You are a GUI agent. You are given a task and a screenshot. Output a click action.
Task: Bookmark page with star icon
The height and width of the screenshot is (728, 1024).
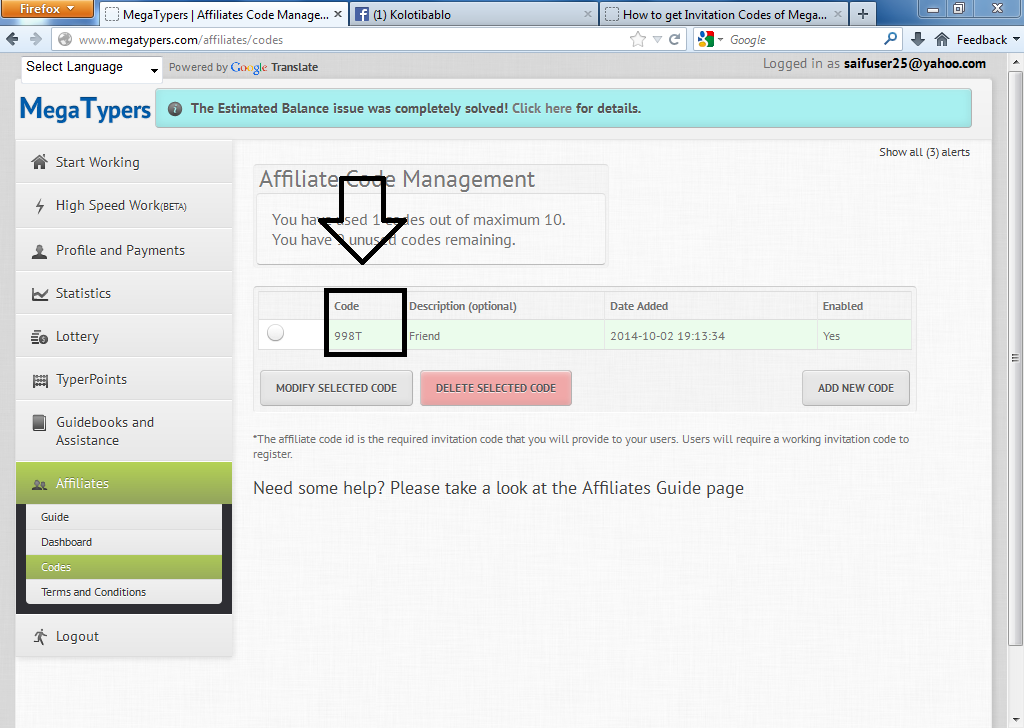pos(637,40)
